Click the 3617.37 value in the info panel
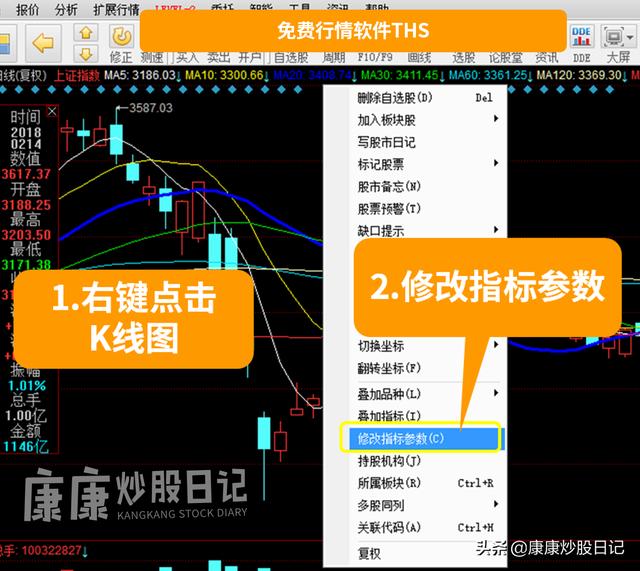640x571 pixels. pyautogui.click(x=26, y=174)
